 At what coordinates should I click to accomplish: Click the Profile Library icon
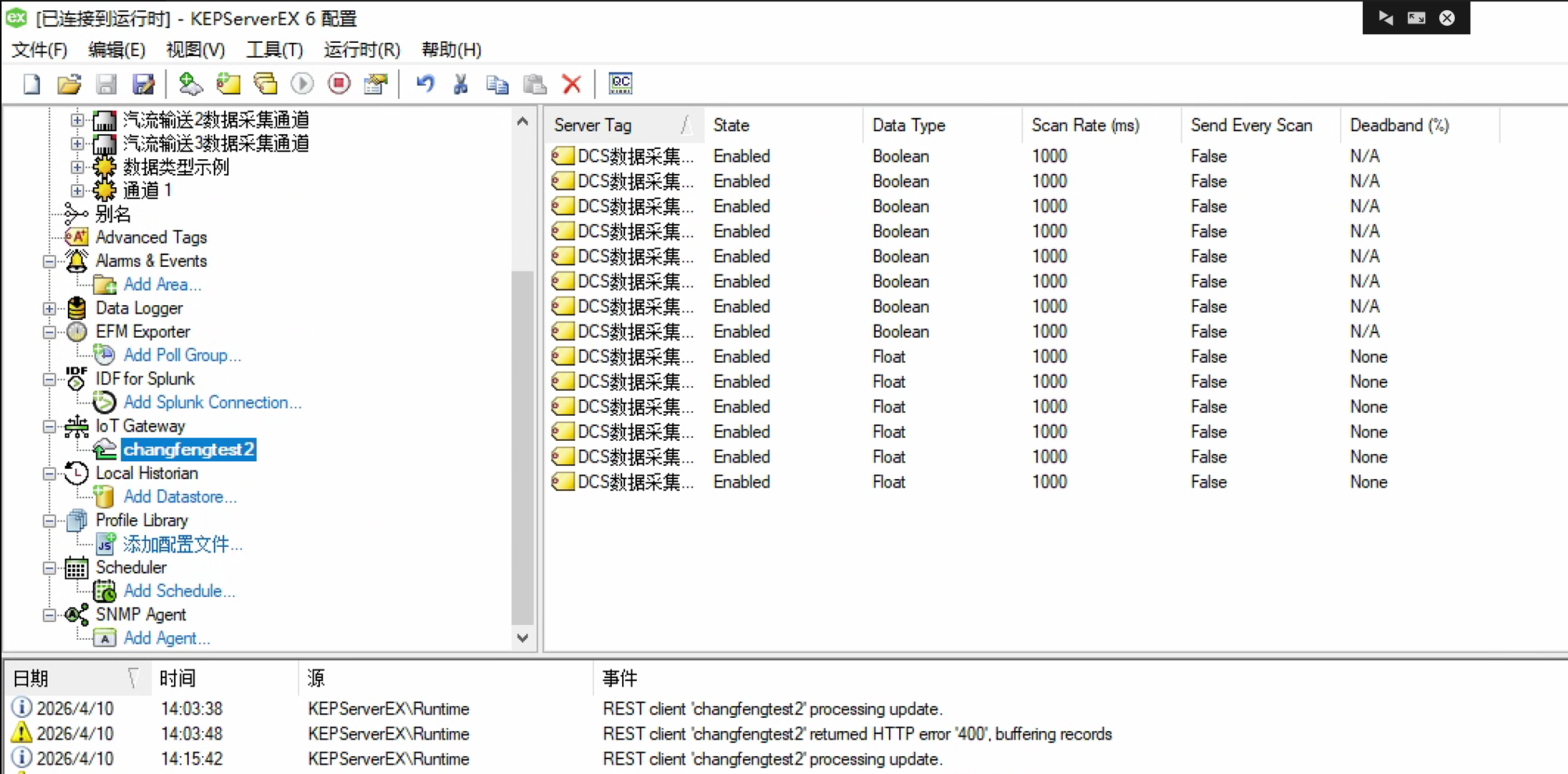76,520
